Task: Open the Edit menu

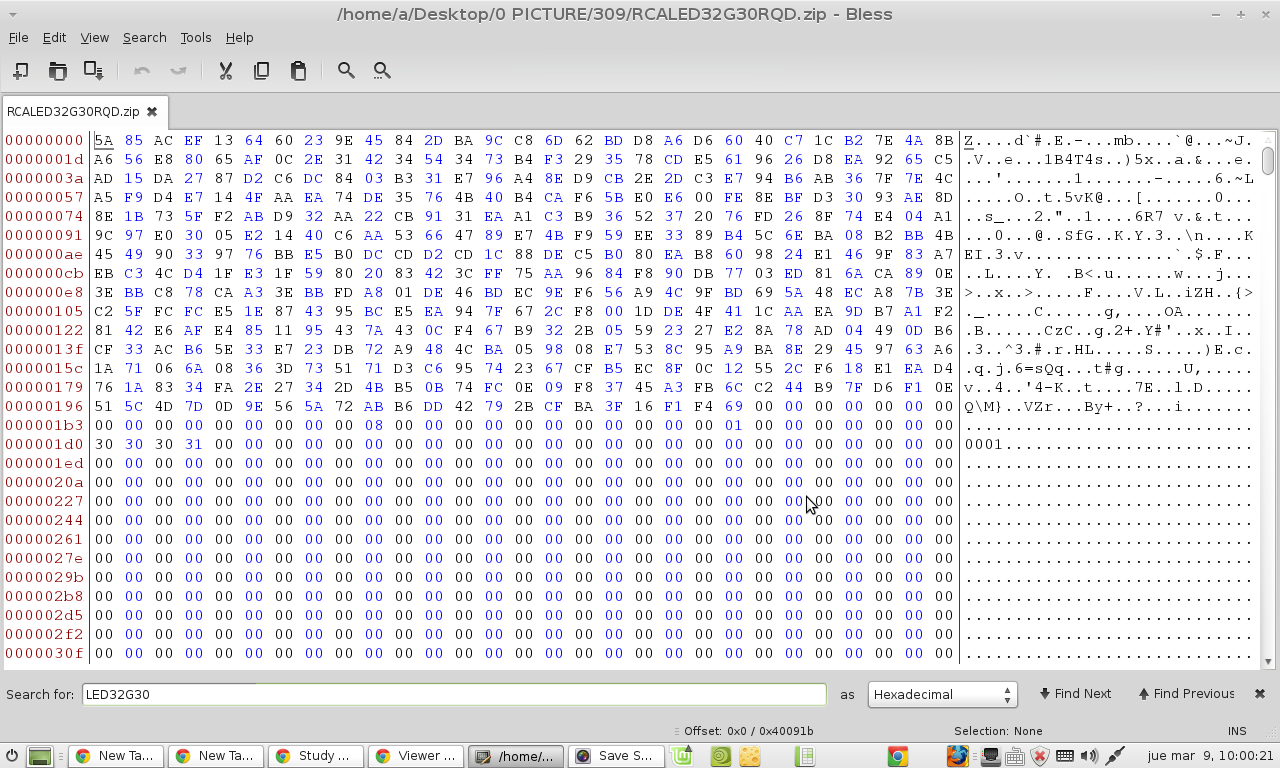Action: pyautogui.click(x=54, y=37)
